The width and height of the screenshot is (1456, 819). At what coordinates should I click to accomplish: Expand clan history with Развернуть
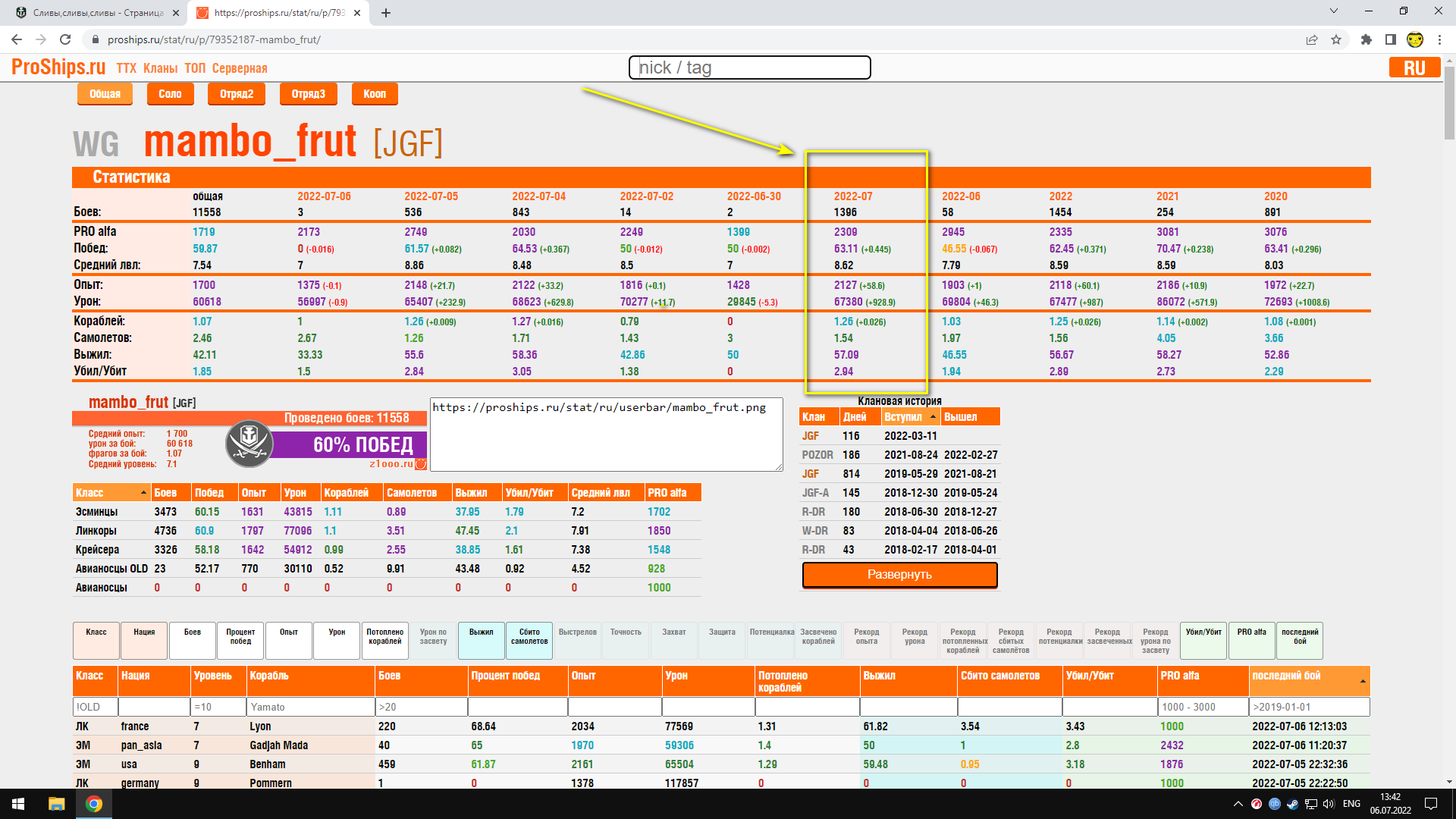[x=899, y=575]
